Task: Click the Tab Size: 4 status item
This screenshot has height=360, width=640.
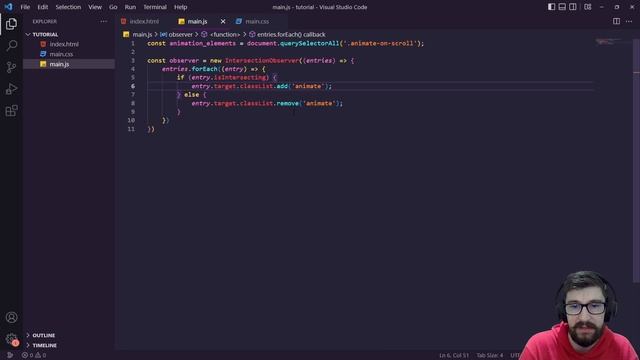Action: click(x=490, y=355)
